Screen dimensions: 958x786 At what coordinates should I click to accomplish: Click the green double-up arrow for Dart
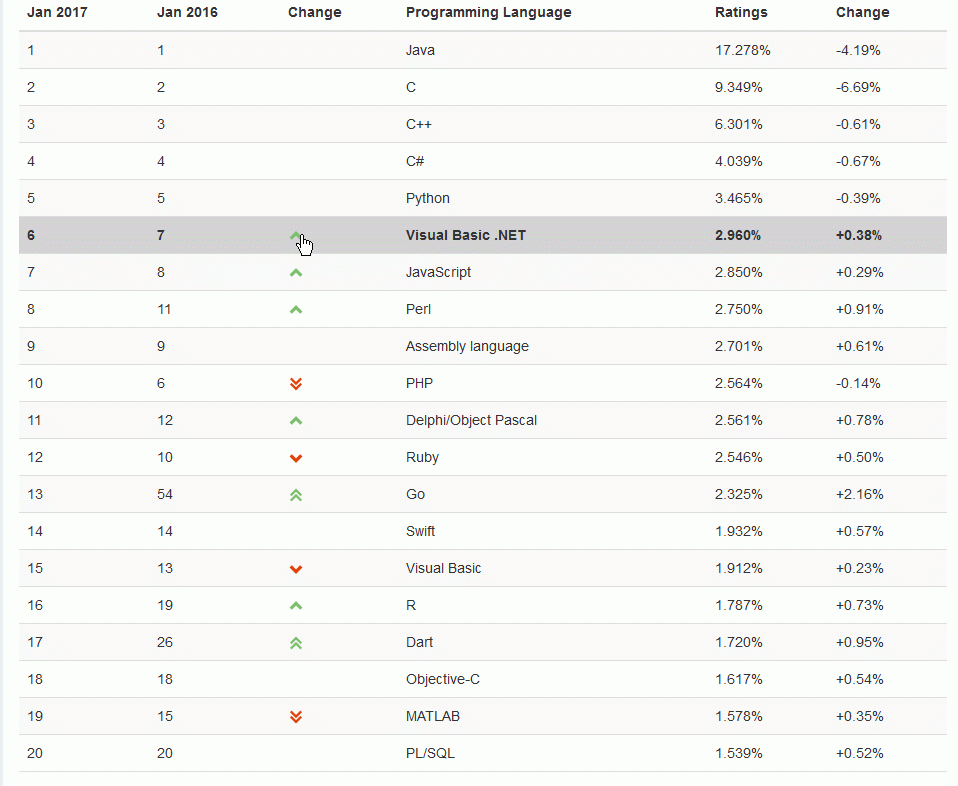[295, 643]
